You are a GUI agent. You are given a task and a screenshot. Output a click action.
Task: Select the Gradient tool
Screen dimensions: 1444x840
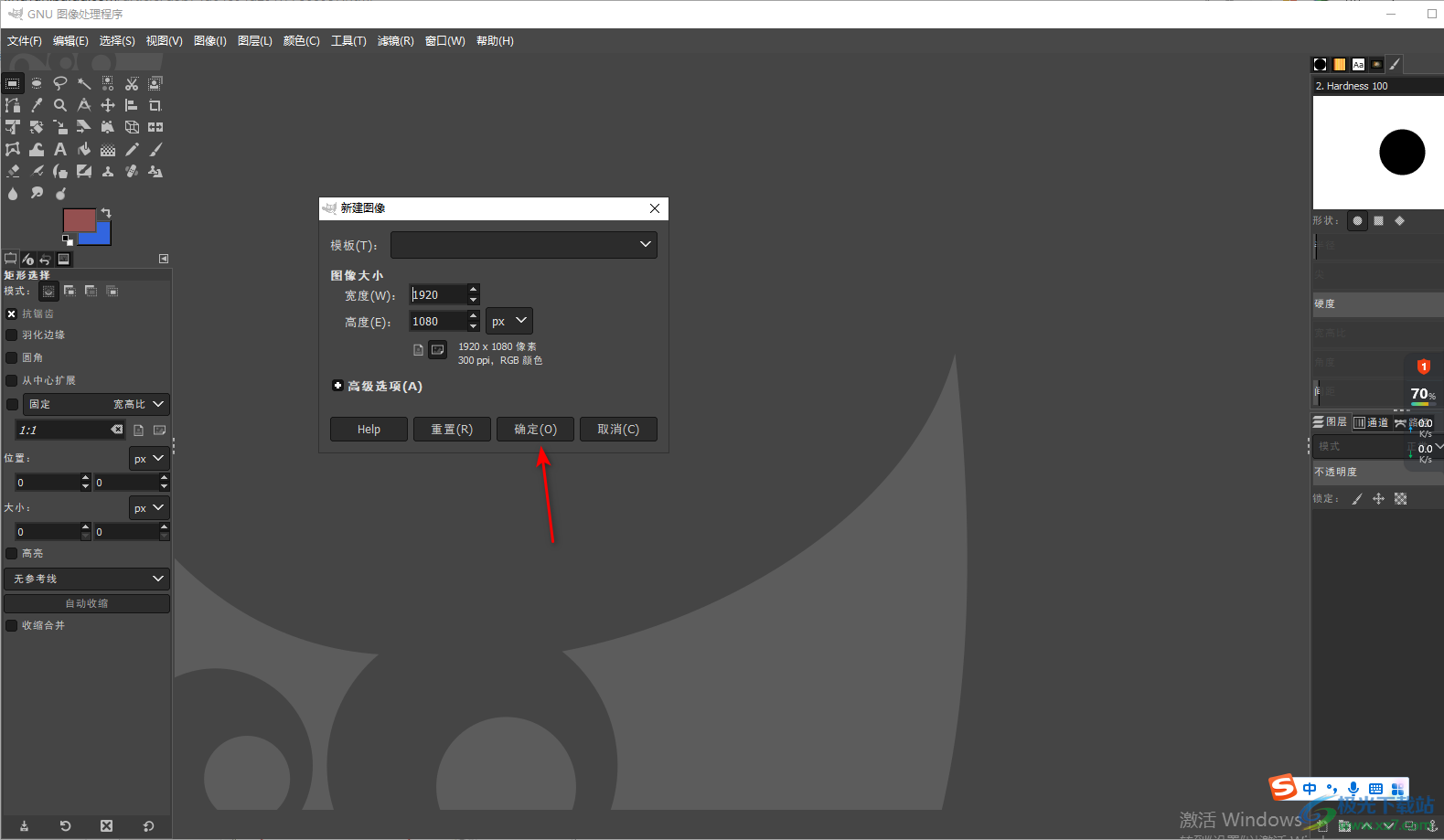108,149
